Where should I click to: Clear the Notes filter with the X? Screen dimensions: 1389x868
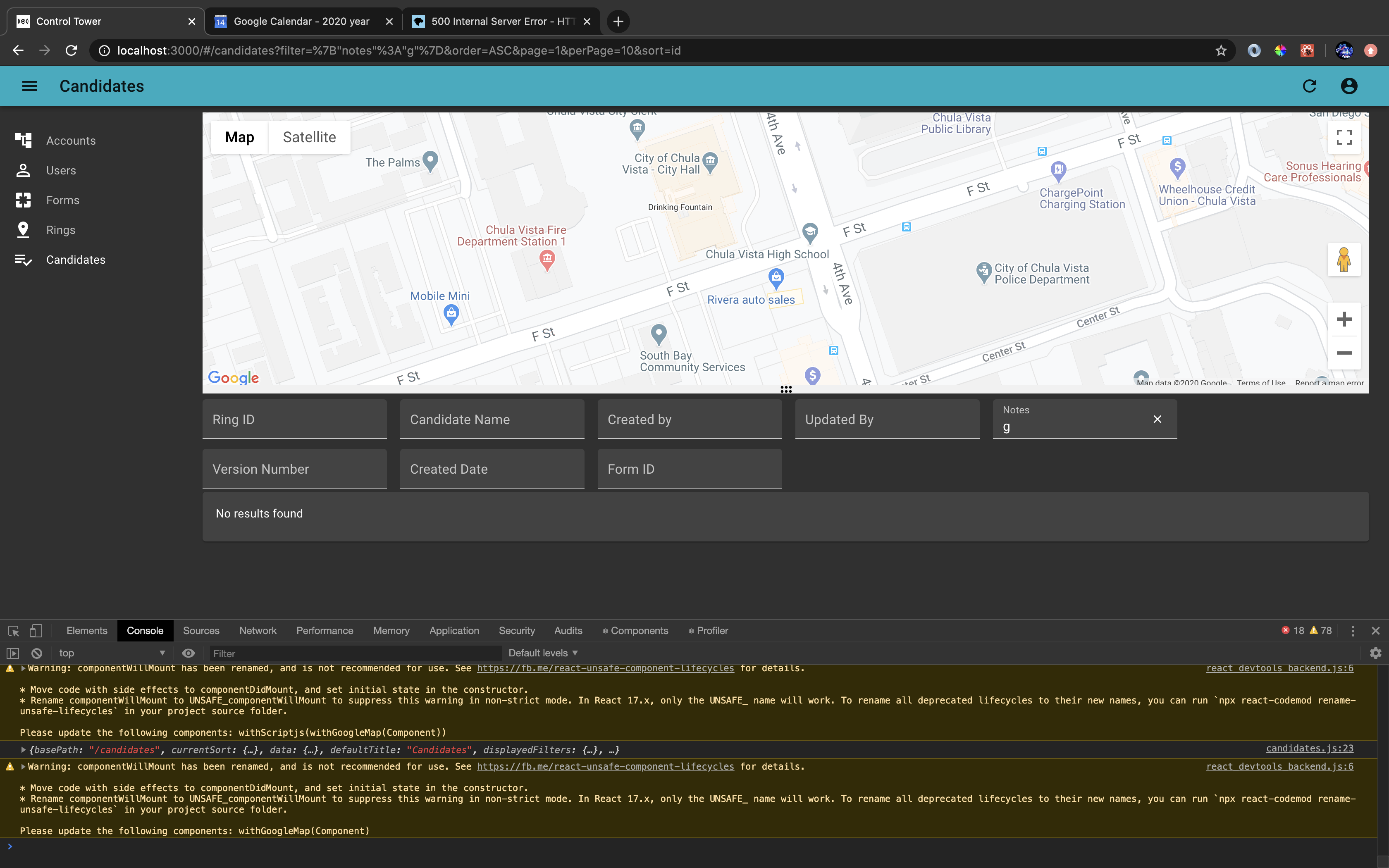(x=1157, y=419)
